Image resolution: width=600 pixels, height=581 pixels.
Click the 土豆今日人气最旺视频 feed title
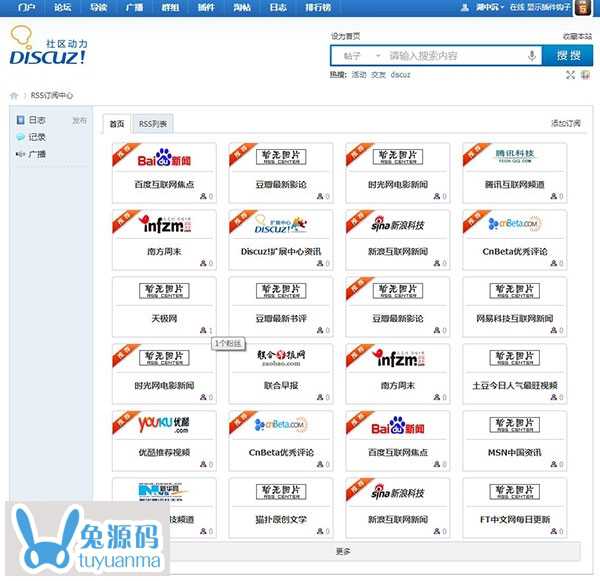click(x=515, y=385)
